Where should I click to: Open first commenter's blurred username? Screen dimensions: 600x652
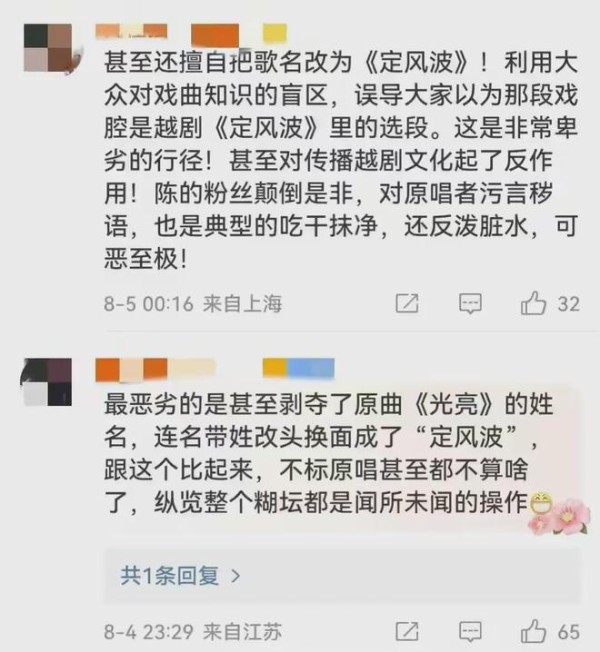tap(131, 32)
